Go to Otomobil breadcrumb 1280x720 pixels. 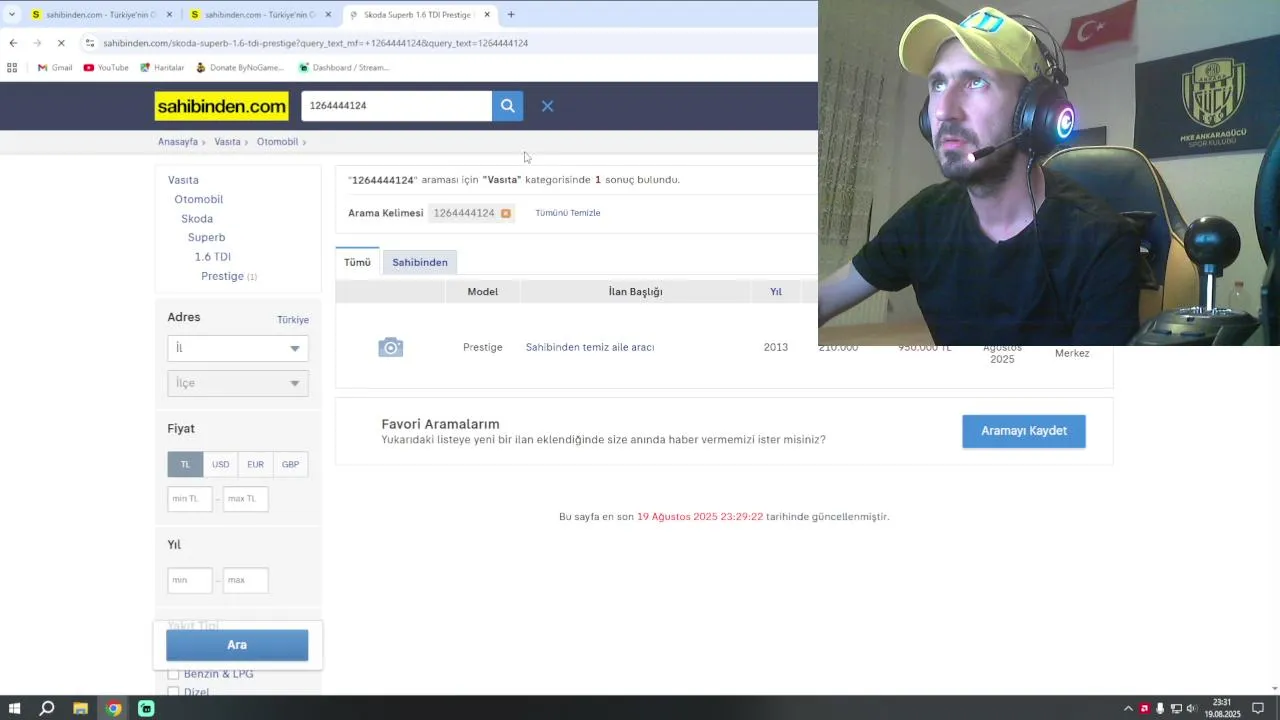point(277,142)
